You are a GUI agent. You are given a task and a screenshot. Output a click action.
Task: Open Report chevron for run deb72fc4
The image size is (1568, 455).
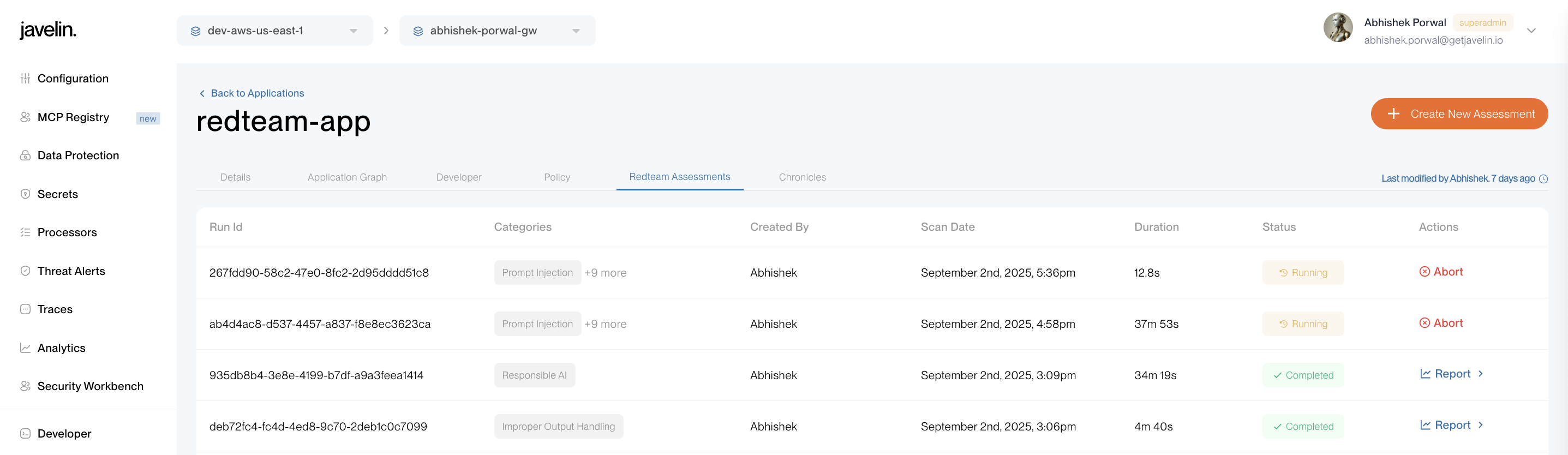1480,424
